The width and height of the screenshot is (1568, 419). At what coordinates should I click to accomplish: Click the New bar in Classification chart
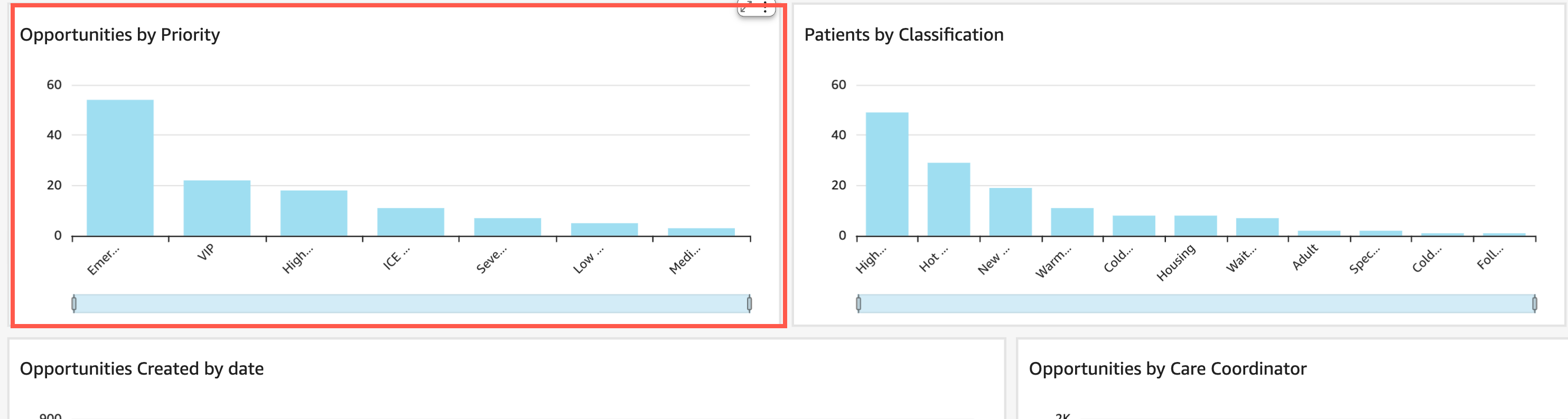(x=1010, y=212)
